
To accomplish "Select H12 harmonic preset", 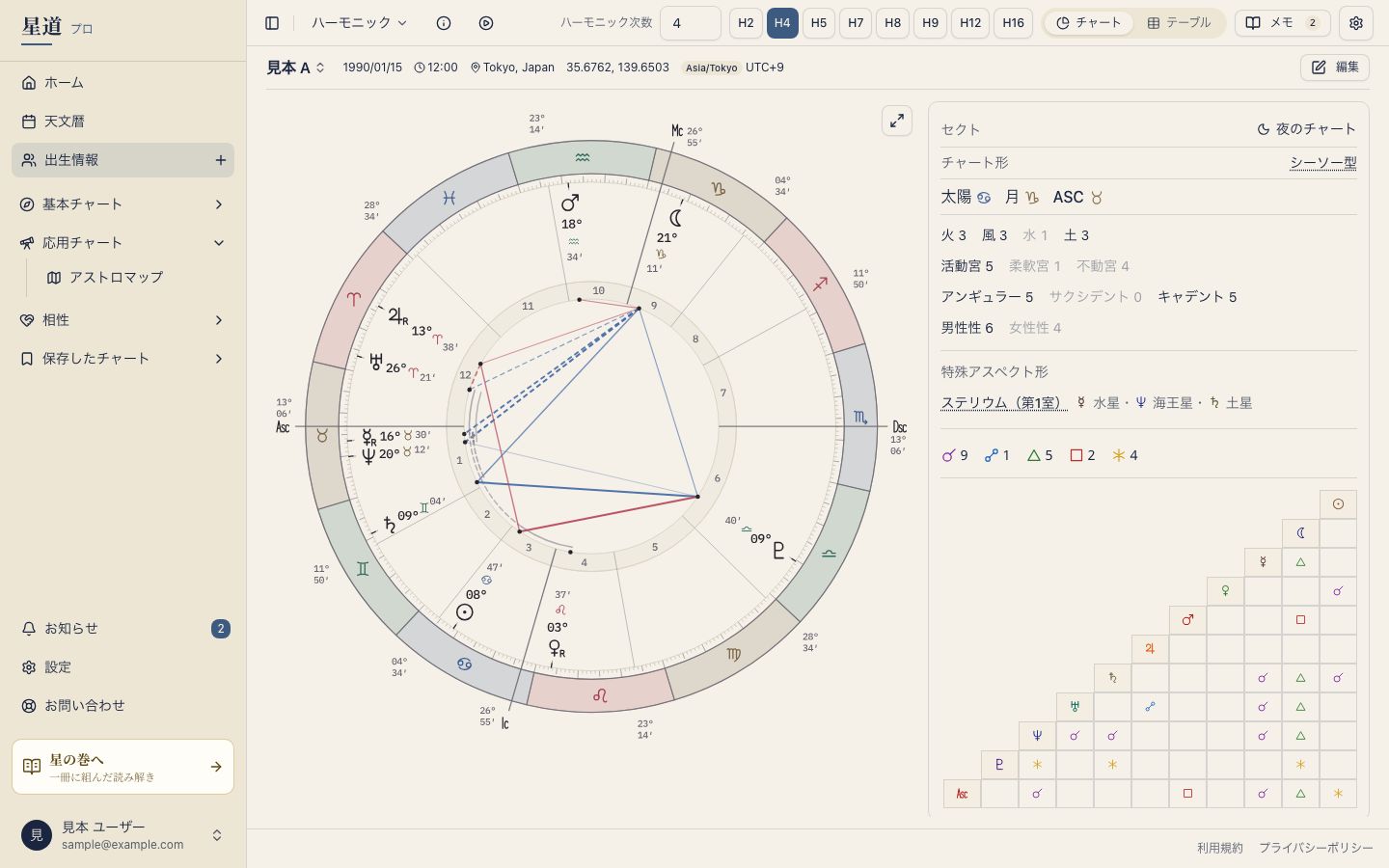I will coord(970,23).
